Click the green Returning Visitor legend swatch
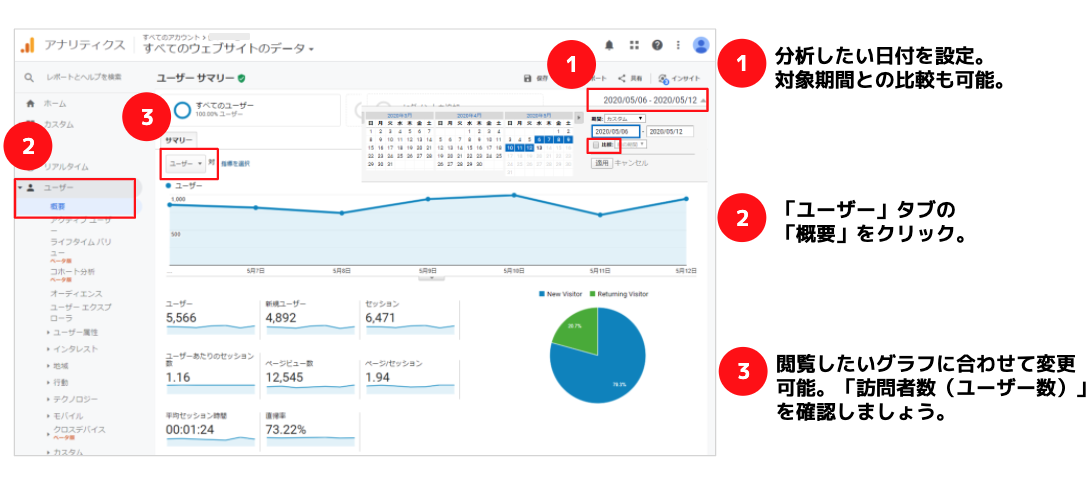 [592, 294]
